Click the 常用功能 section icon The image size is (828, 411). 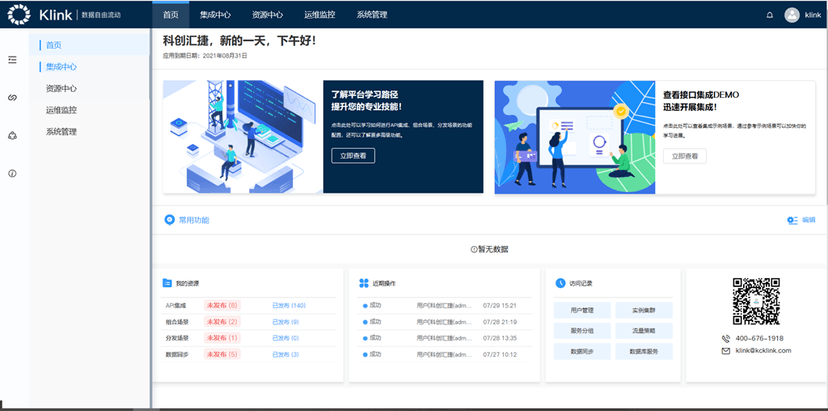point(169,219)
